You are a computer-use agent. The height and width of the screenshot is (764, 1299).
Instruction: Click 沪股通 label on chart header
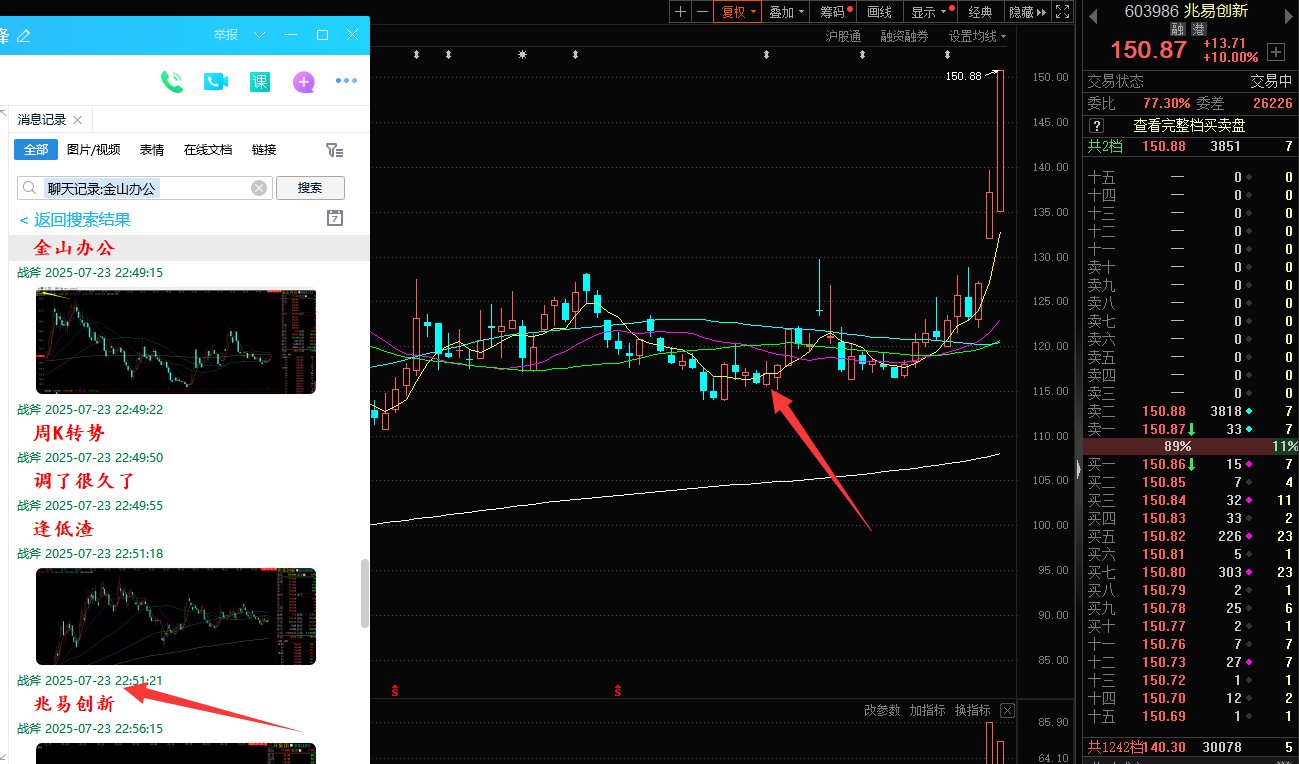pyautogui.click(x=843, y=36)
